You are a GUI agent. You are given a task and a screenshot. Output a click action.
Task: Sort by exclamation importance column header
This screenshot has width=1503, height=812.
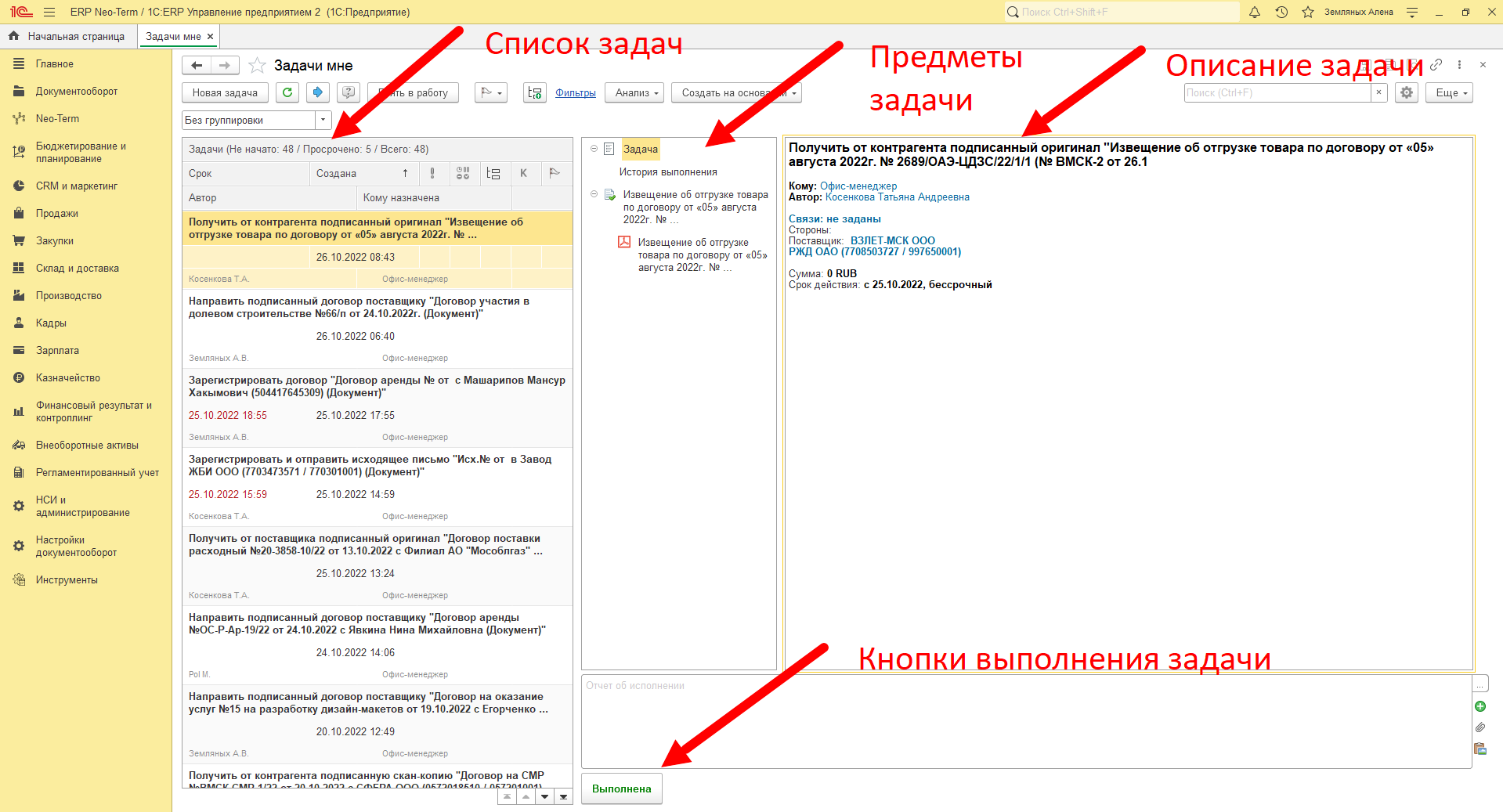click(x=432, y=173)
